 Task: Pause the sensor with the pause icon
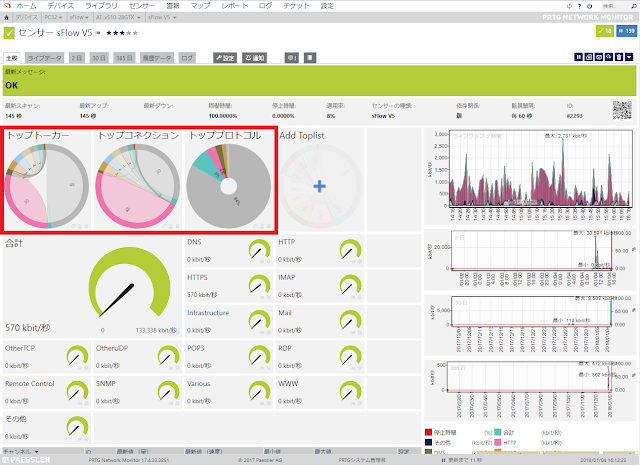coord(578,57)
